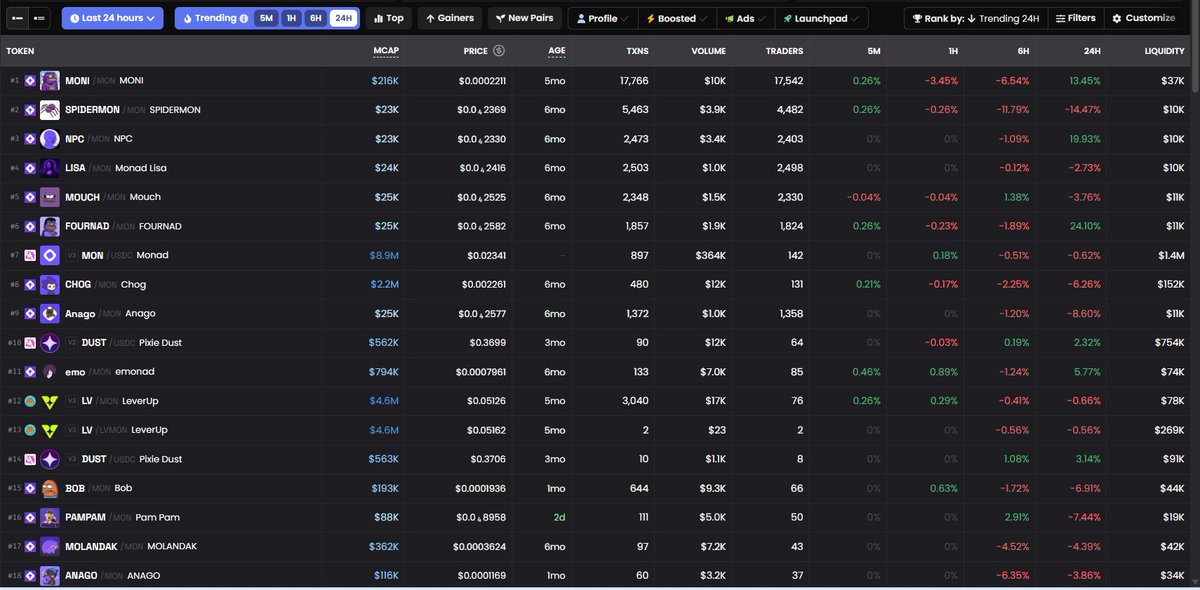Click the Anago avatar in row #9
The width and height of the screenshot is (1200, 590).
pos(50,313)
